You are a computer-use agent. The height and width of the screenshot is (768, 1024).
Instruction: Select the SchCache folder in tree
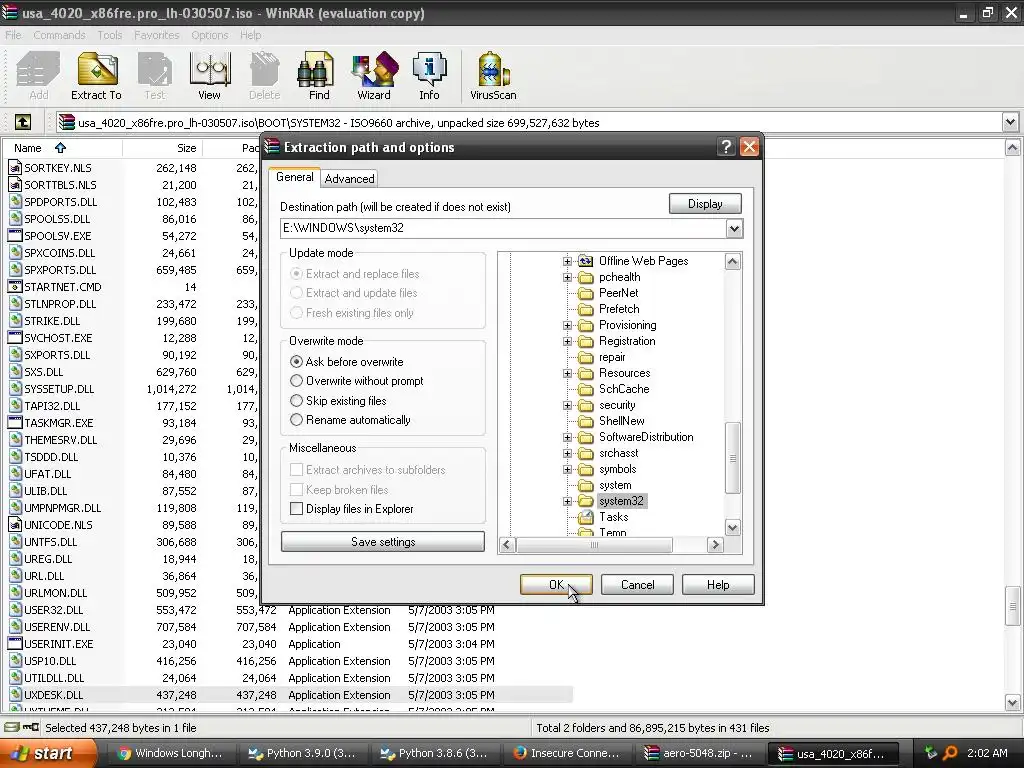pyautogui.click(x=624, y=389)
